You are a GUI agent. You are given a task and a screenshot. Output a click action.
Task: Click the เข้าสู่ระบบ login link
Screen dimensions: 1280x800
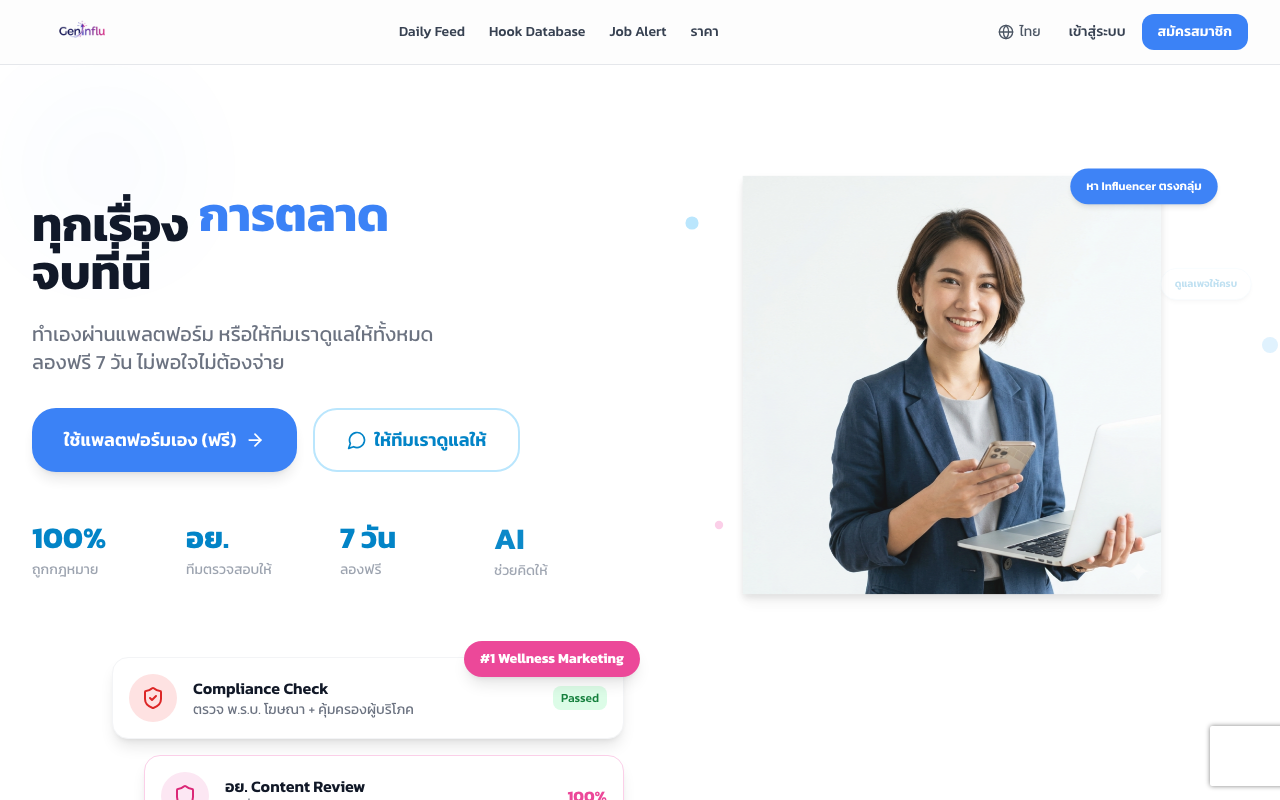click(1097, 32)
